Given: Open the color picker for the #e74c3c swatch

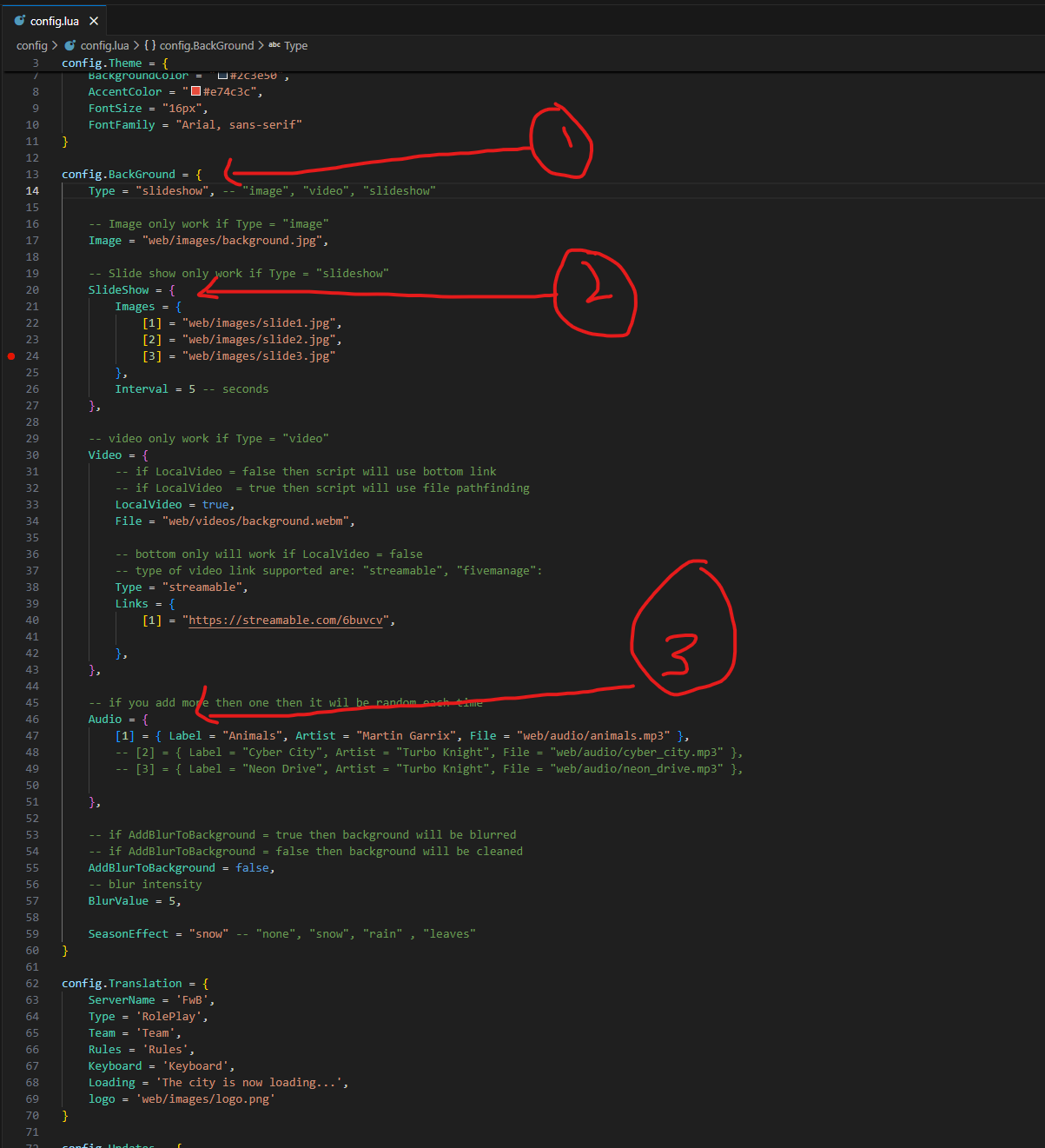Looking at the screenshot, I should click(x=196, y=91).
